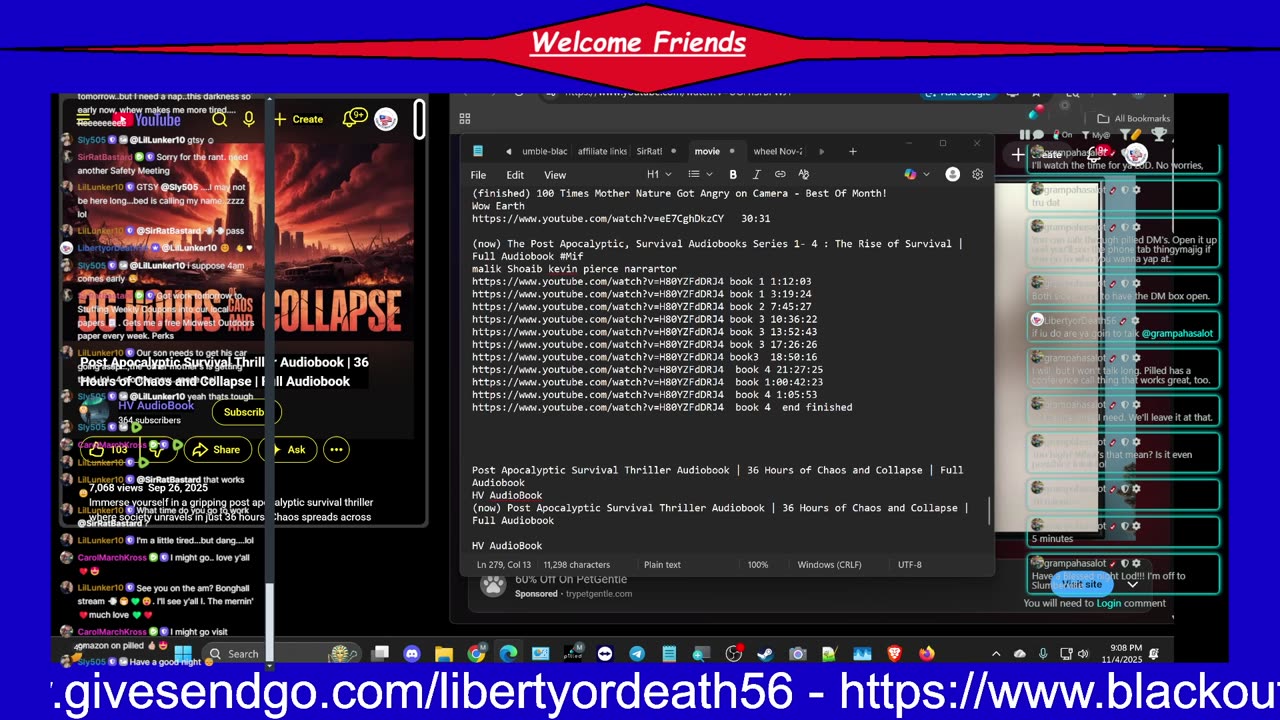Viewport: 1280px width, 720px height.
Task: Click the Login link to comment
Action: [1109, 603]
